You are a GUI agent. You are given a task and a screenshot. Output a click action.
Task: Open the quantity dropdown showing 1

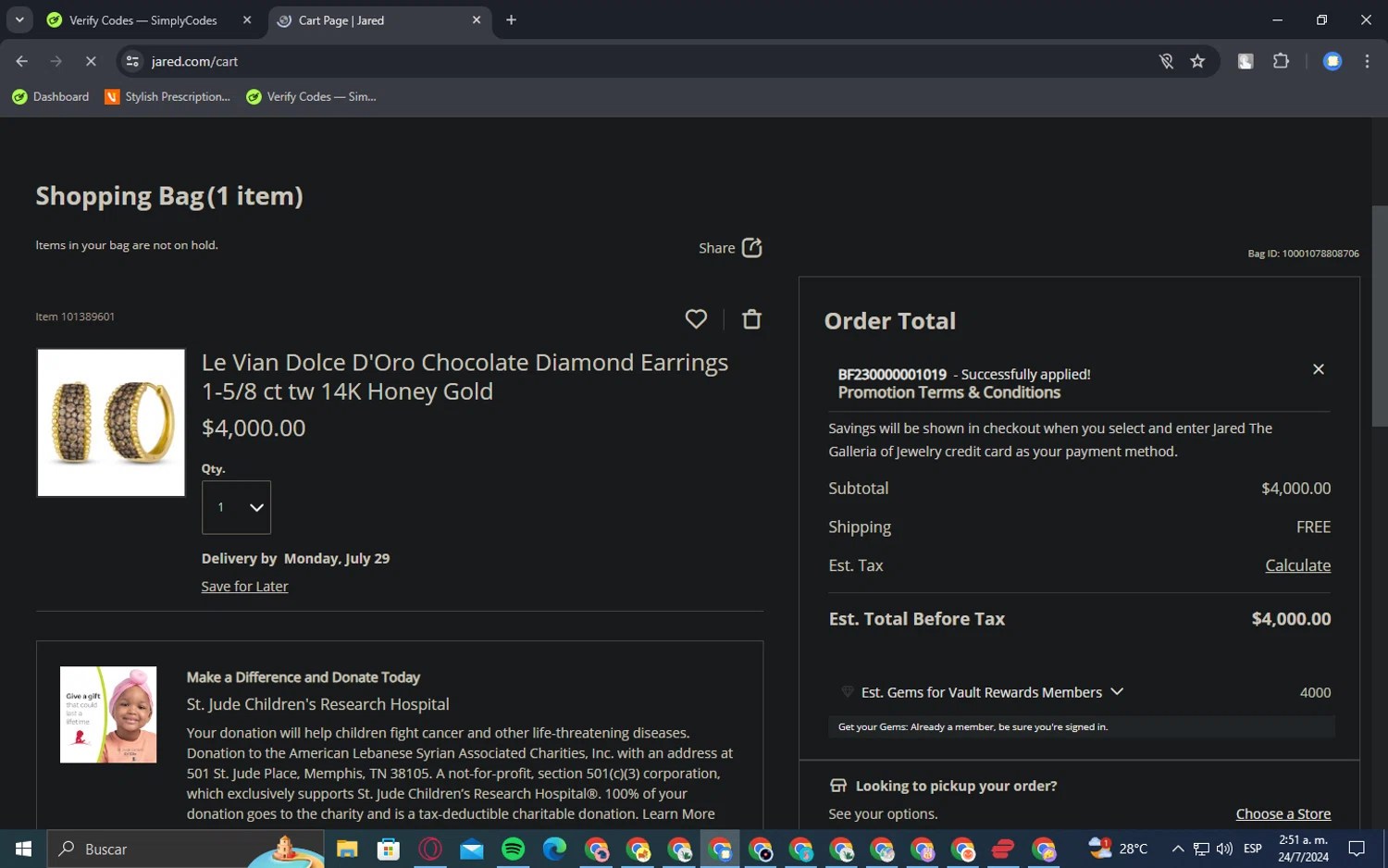click(236, 507)
